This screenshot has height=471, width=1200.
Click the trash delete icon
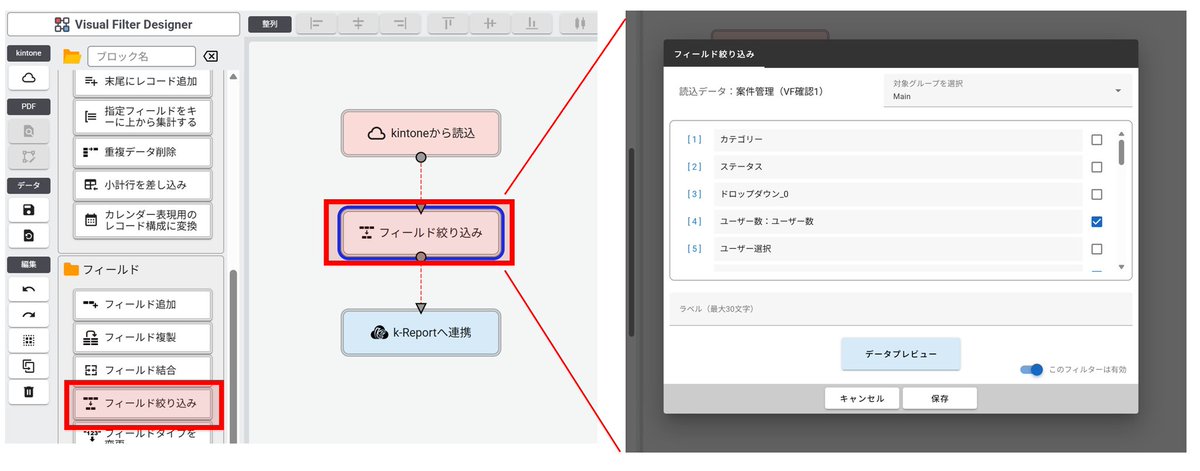pyautogui.click(x=29, y=392)
